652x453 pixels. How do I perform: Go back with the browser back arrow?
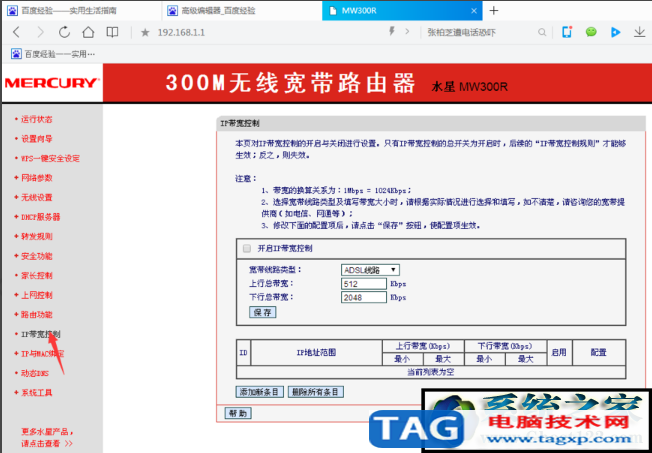point(16,32)
